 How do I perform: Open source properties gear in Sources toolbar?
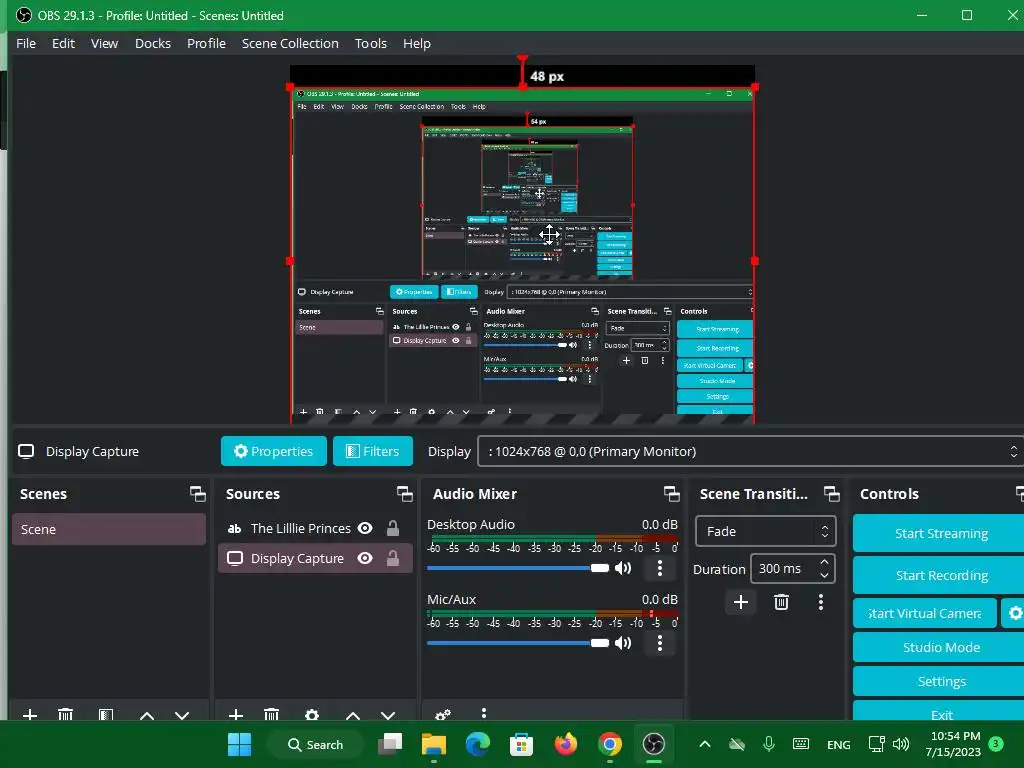click(312, 714)
